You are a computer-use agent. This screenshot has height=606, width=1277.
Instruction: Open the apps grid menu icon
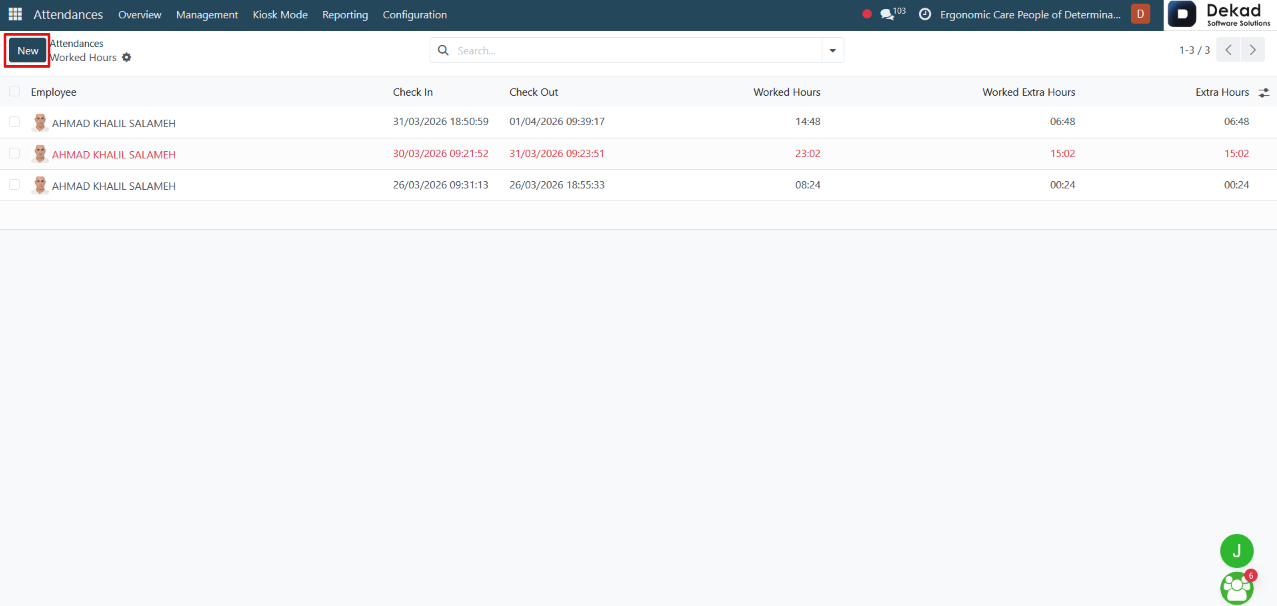(15, 15)
